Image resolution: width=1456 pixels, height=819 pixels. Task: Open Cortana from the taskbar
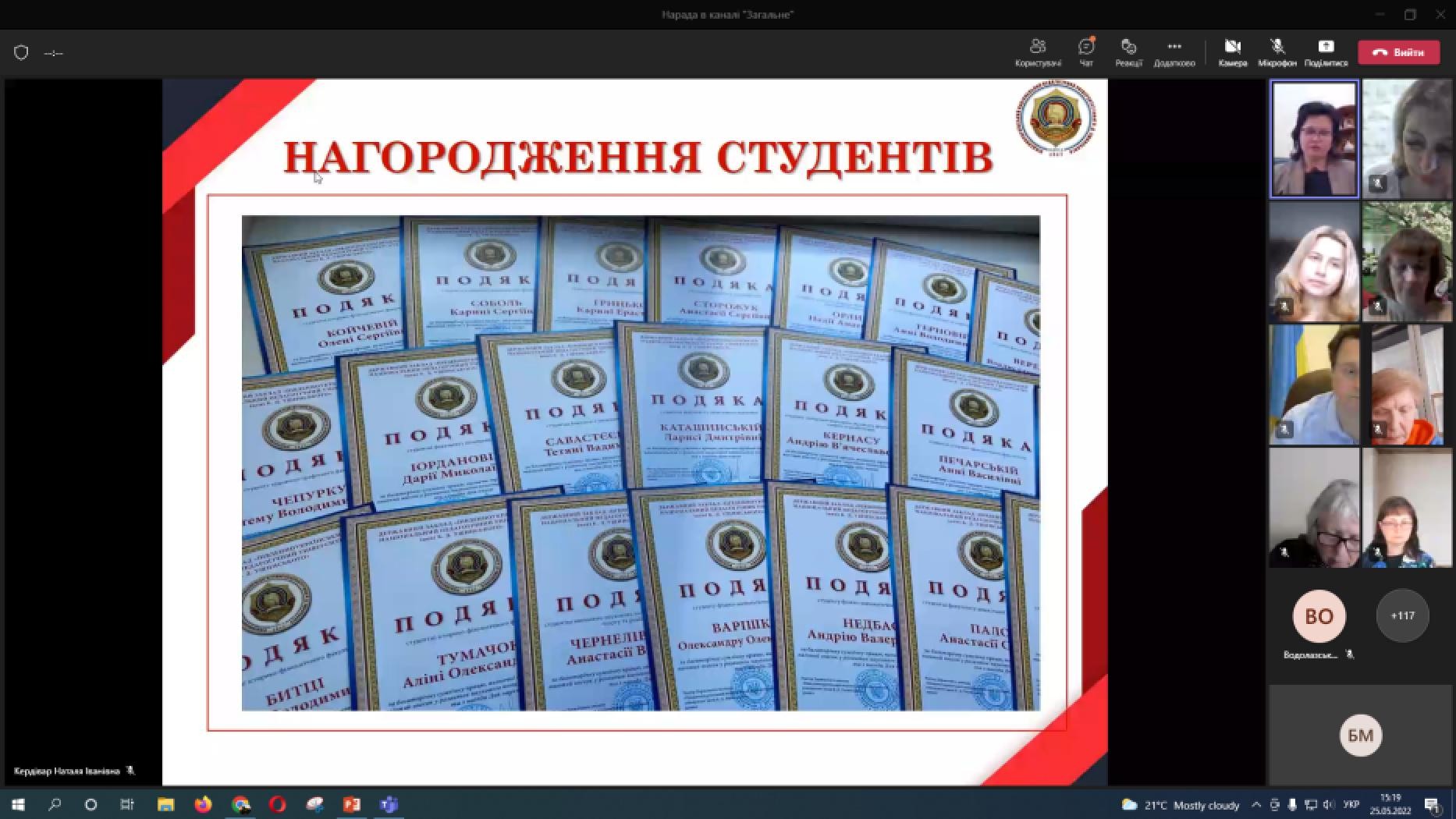tap(91, 804)
